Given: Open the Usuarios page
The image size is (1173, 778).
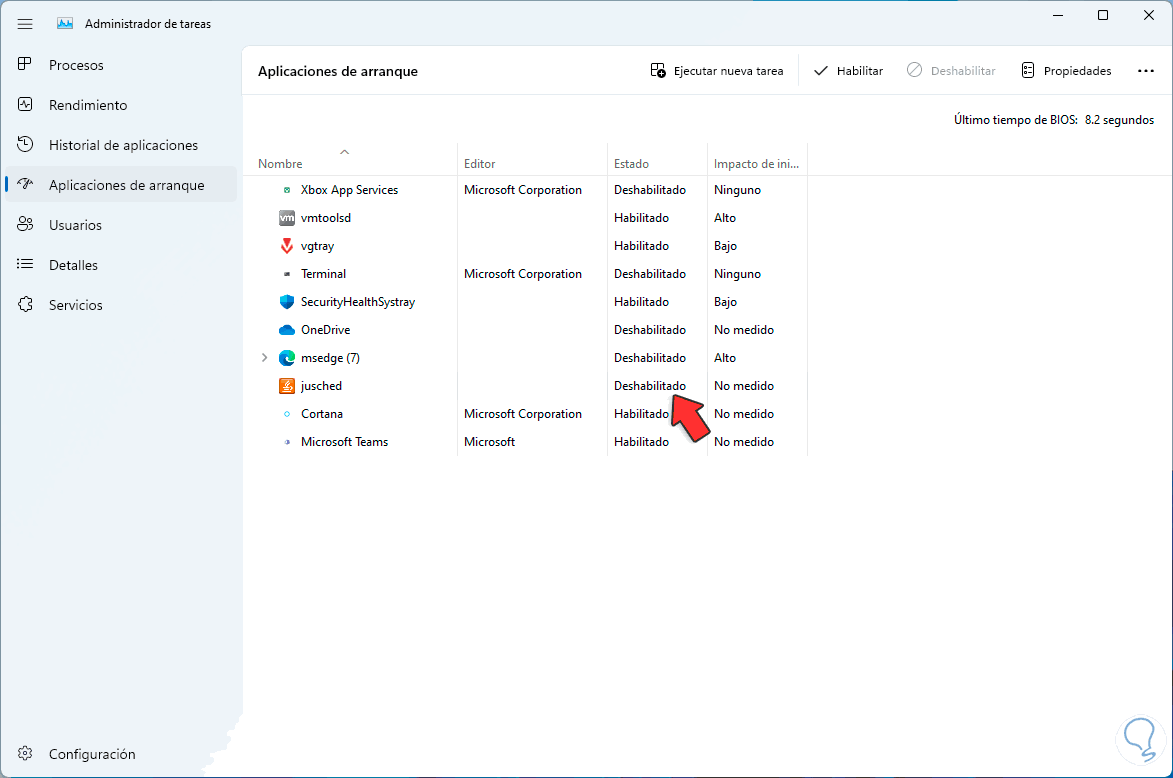Looking at the screenshot, I should pos(120,225).
